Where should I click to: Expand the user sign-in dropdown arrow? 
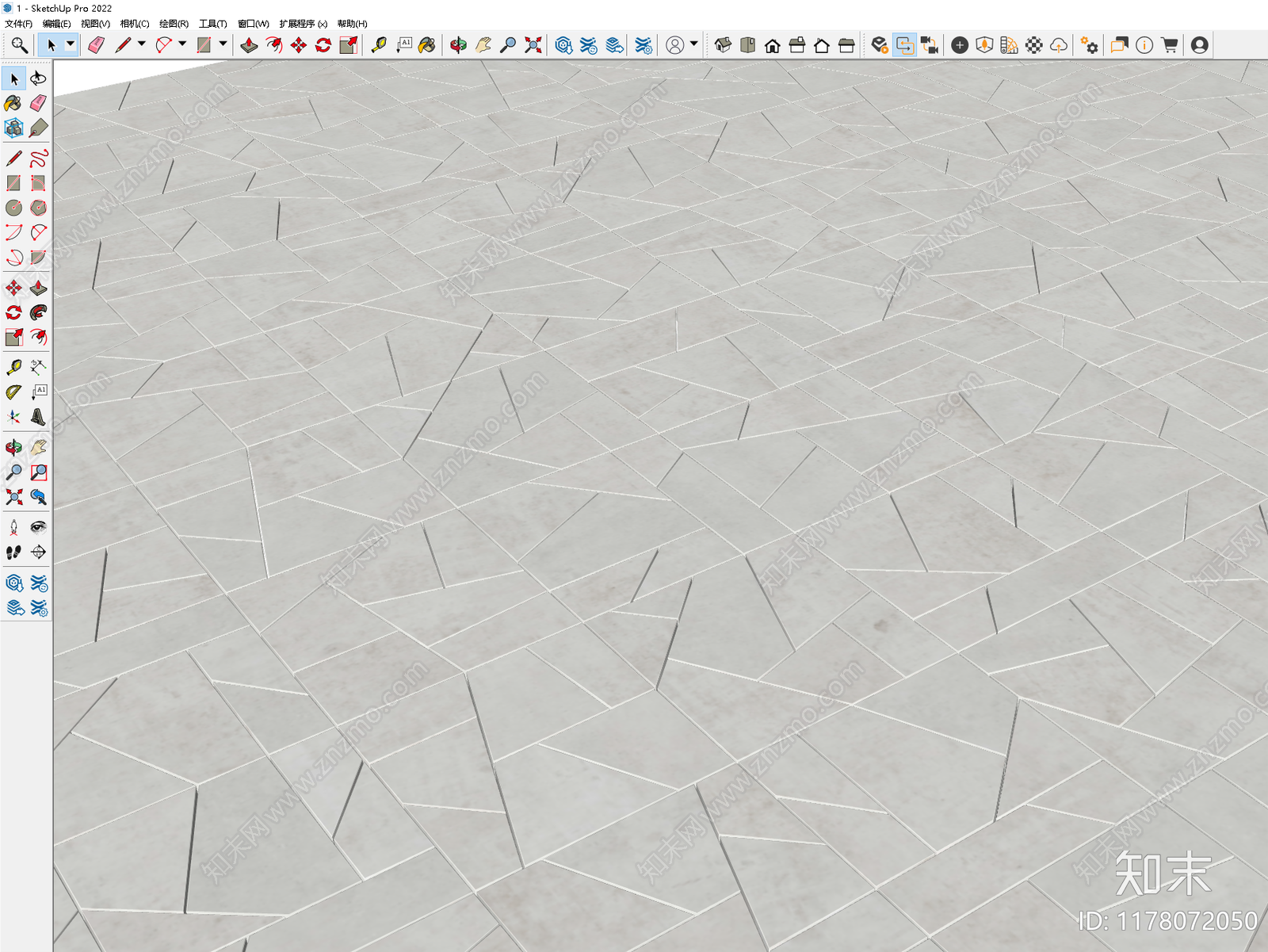(694, 44)
